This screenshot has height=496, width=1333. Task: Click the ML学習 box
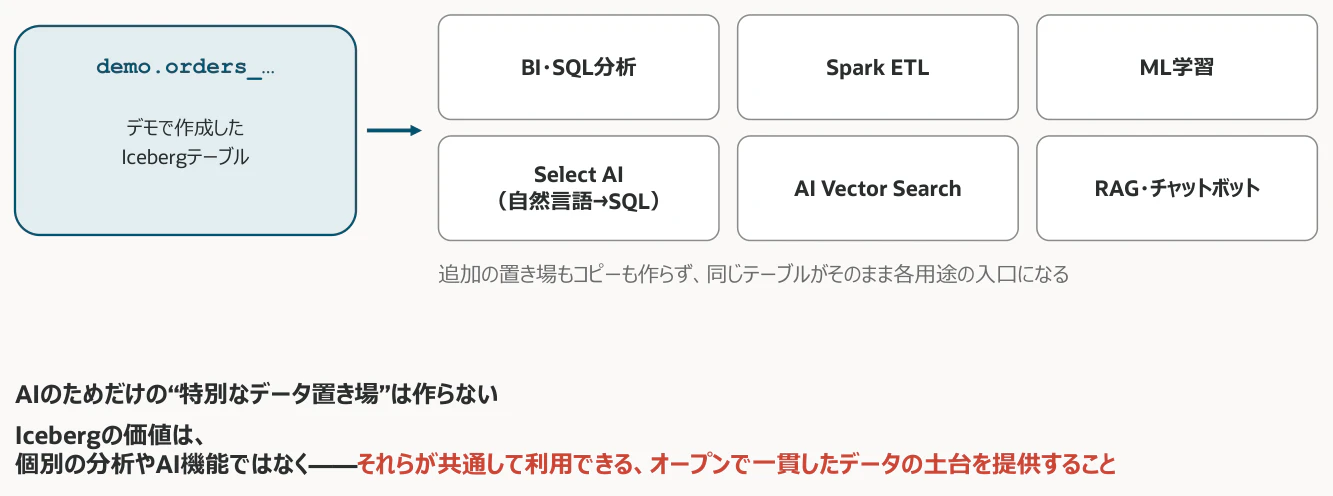[1176, 68]
